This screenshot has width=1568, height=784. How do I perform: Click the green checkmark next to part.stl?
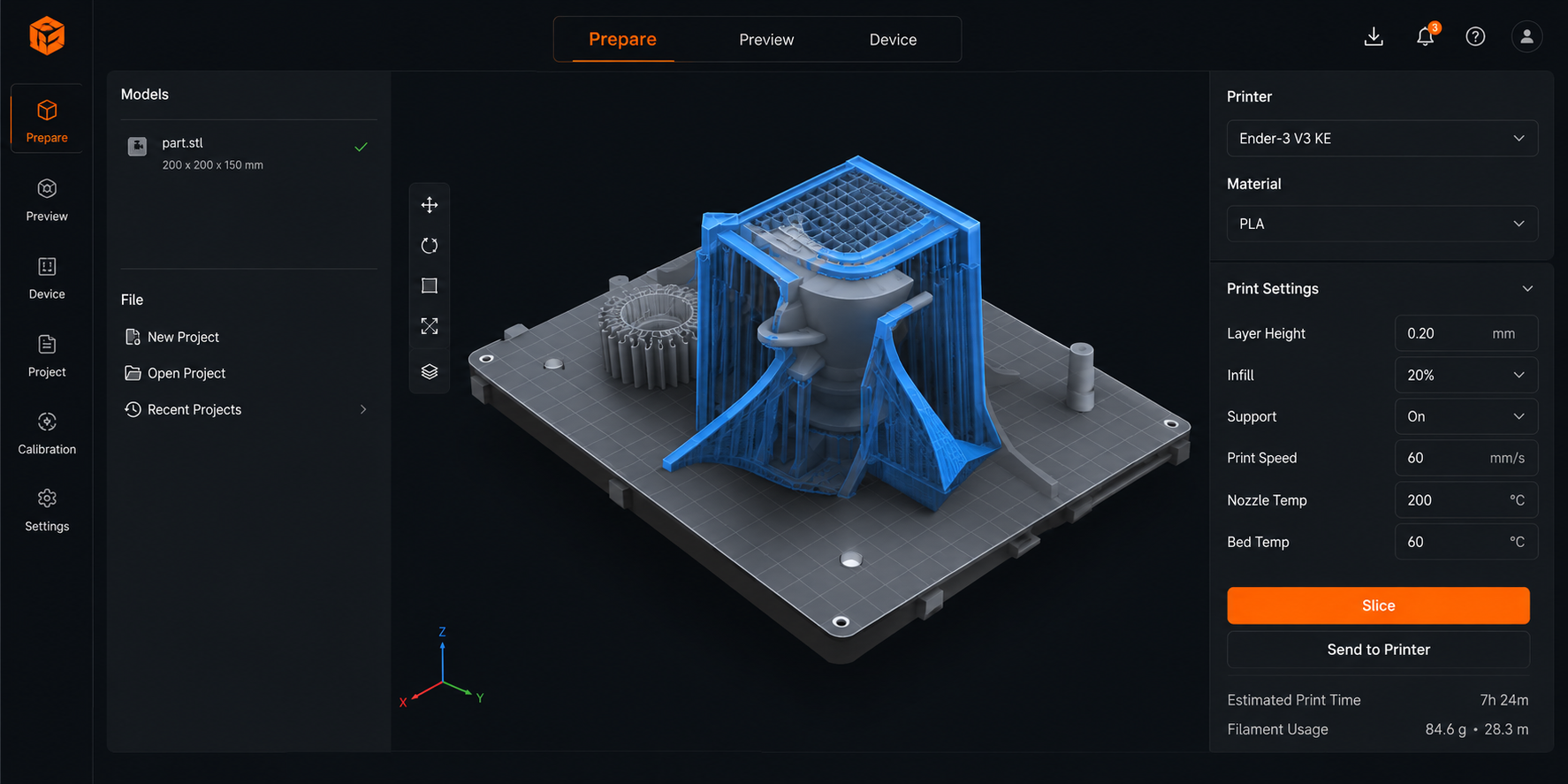(361, 147)
